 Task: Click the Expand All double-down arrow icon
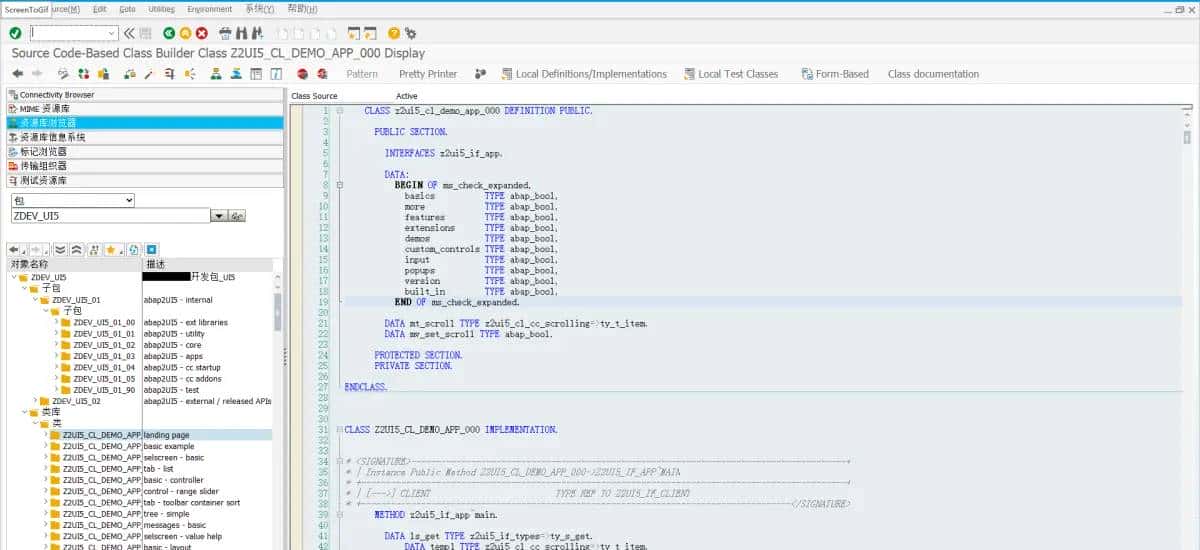point(60,249)
